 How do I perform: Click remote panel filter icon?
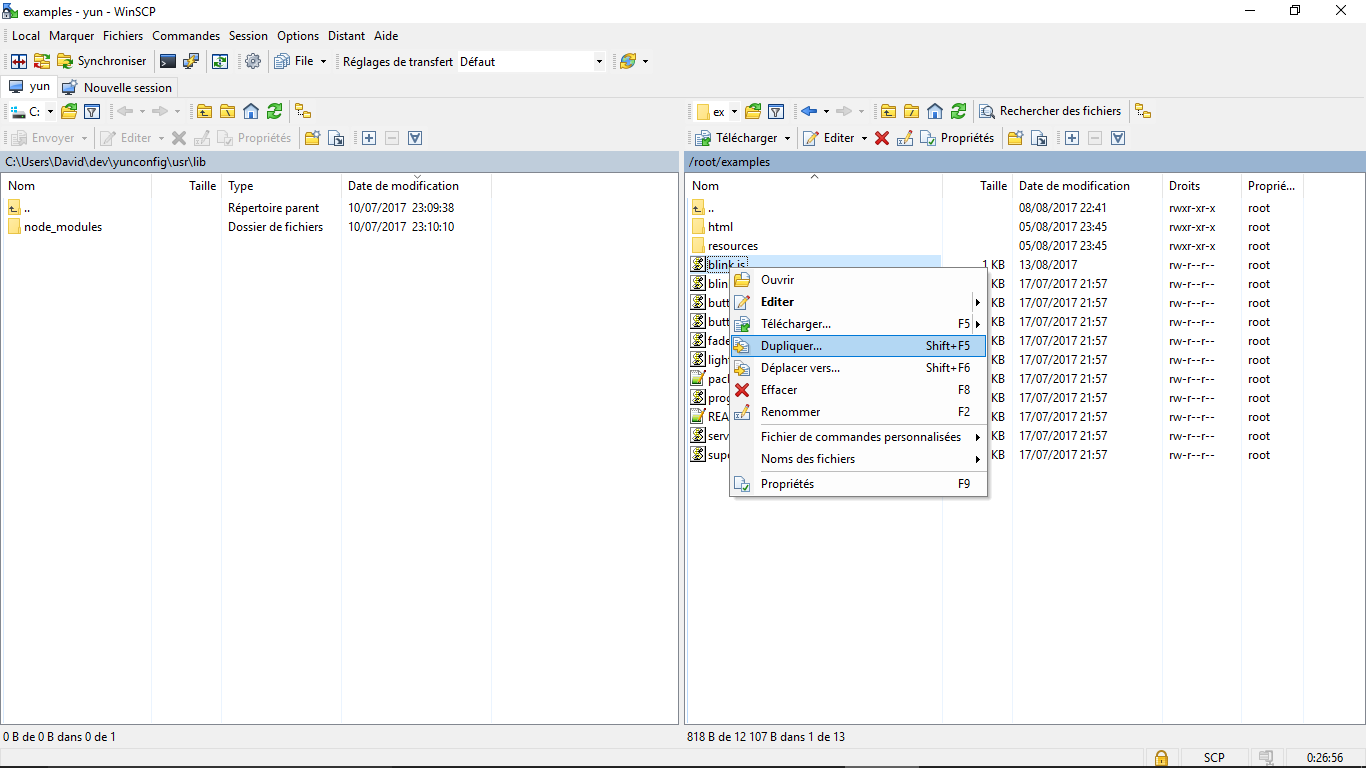(x=776, y=111)
